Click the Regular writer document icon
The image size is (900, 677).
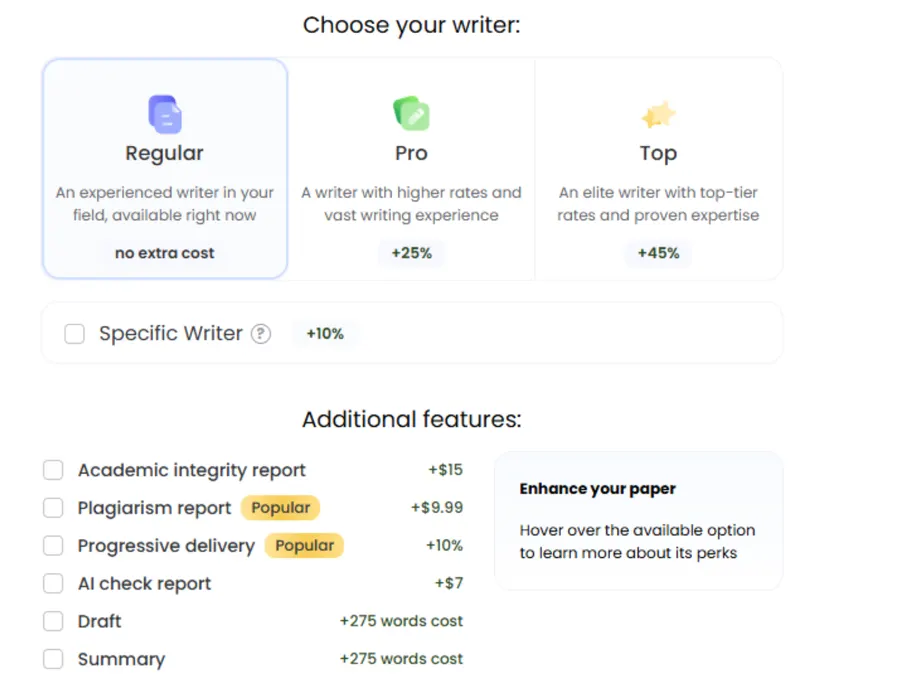165,114
